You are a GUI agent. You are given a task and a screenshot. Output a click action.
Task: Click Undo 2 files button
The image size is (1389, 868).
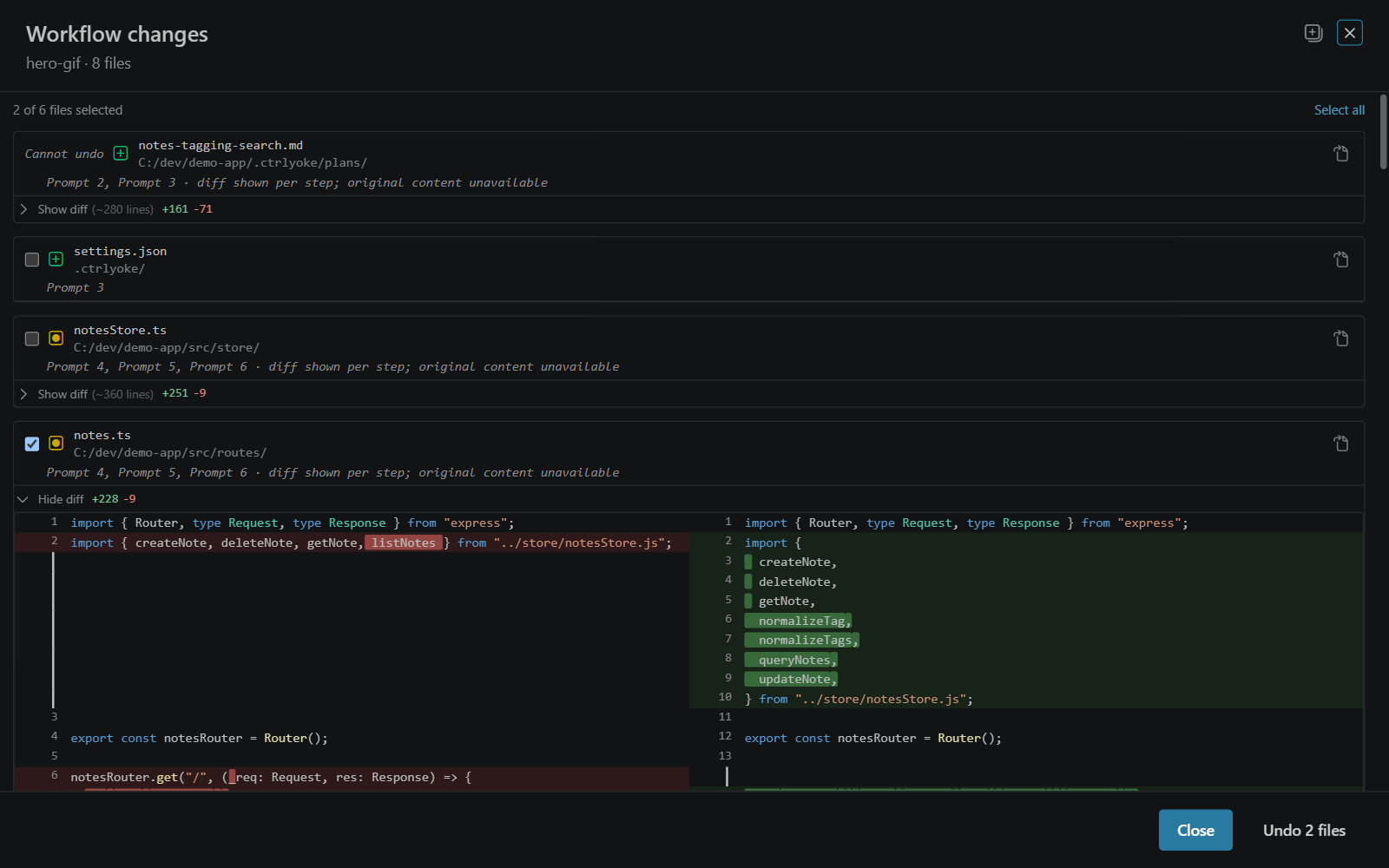[x=1304, y=830]
